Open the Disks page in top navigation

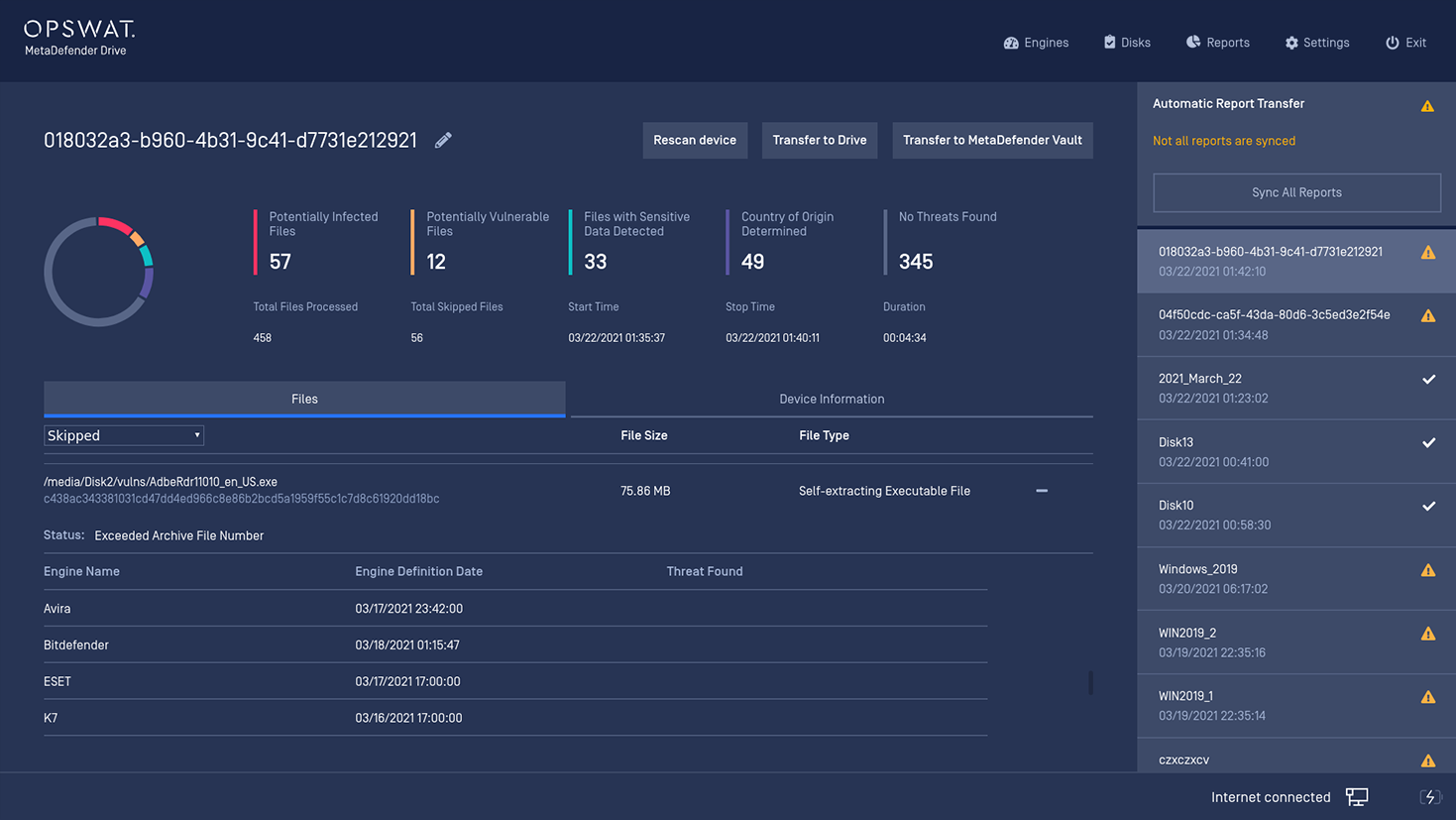click(1127, 43)
